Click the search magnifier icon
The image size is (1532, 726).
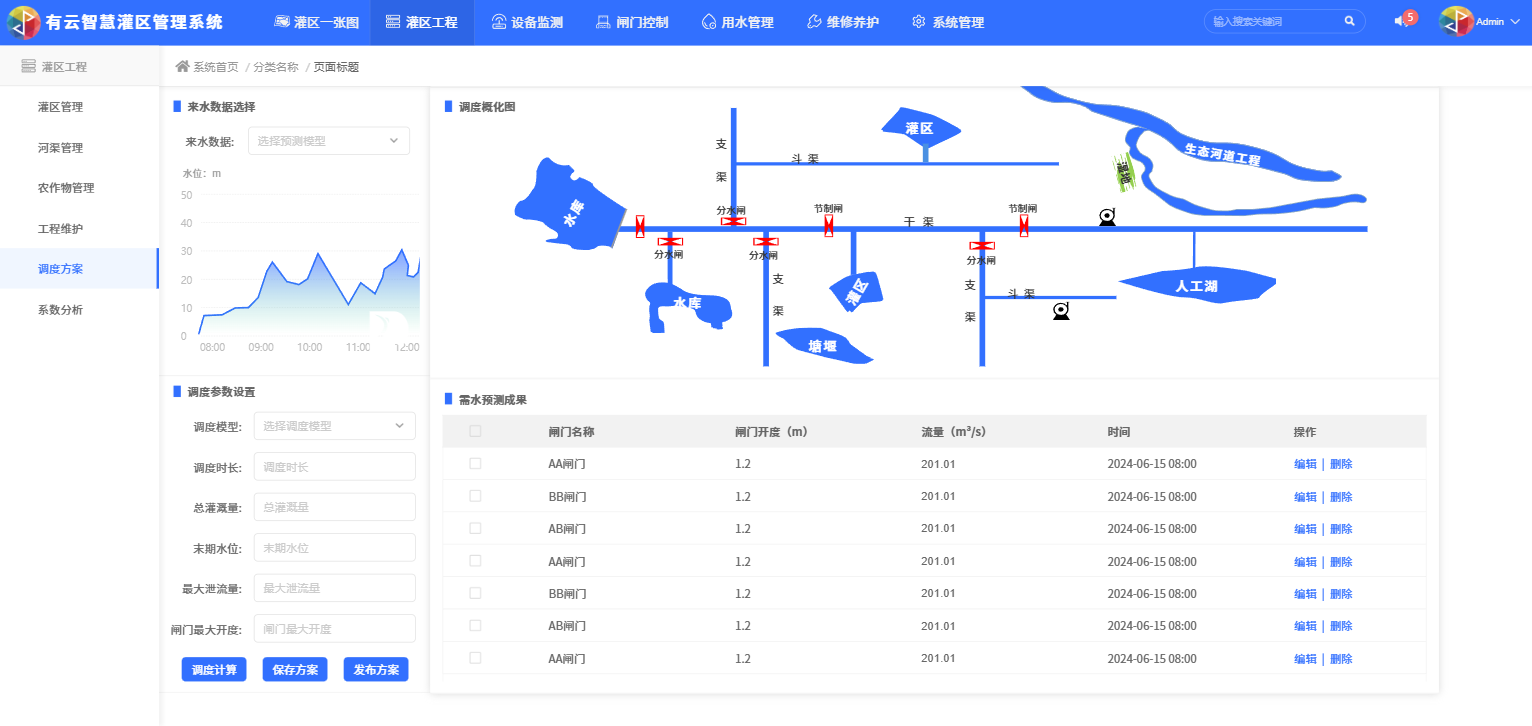(x=1349, y=21)
